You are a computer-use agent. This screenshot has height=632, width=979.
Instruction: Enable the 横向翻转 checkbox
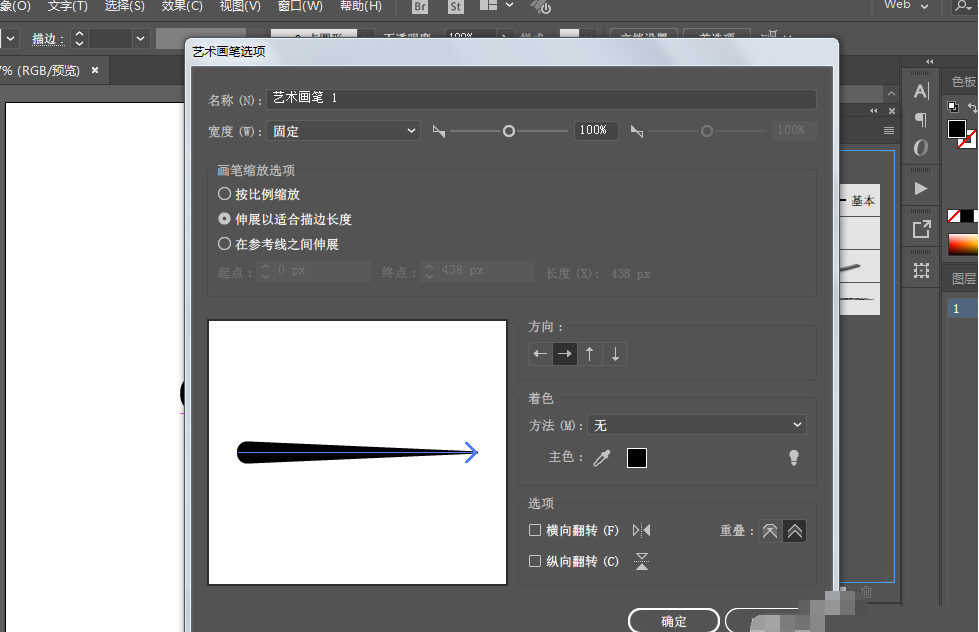click(536, 530)
